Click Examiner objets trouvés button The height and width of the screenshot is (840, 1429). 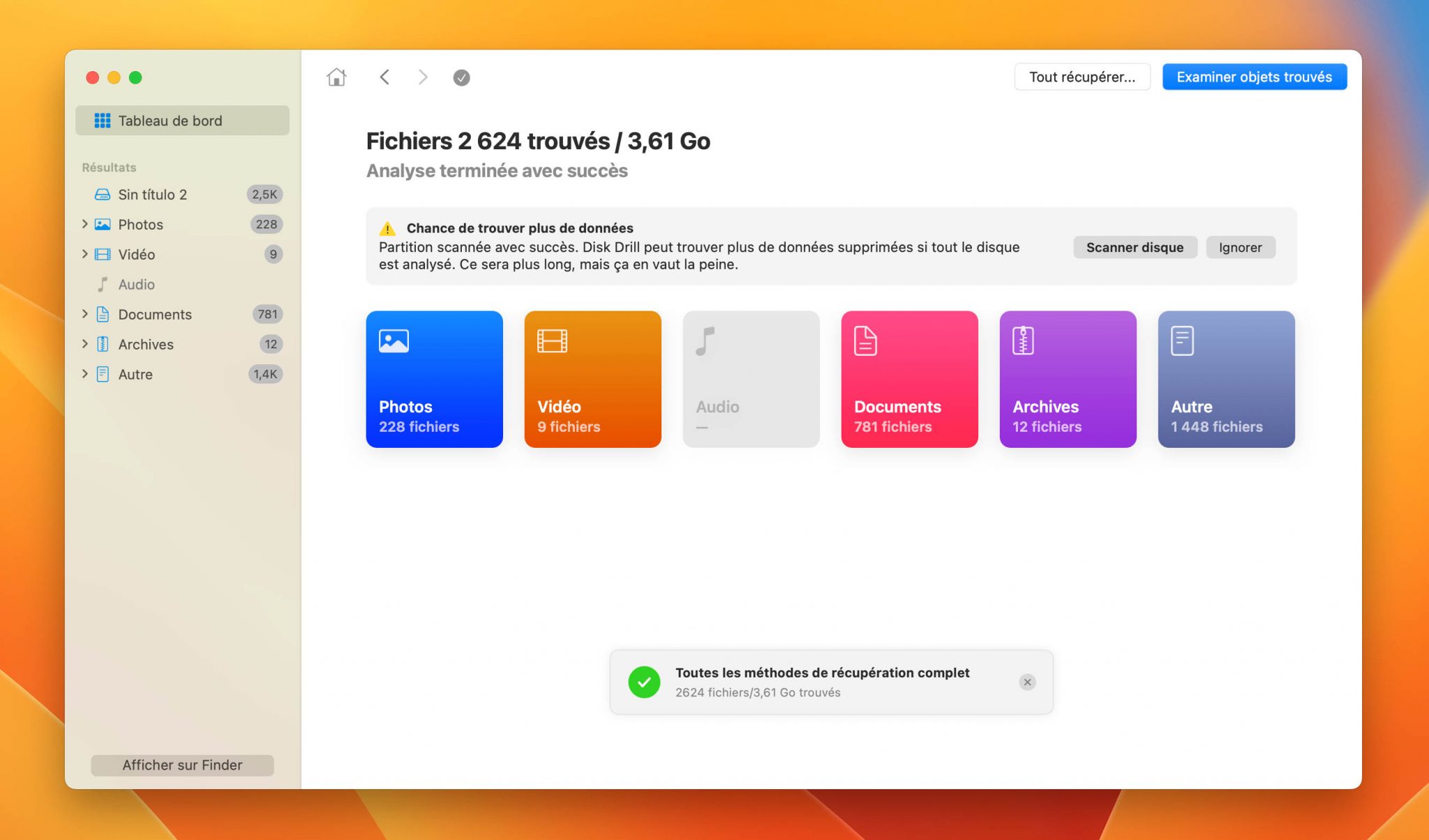(1254, 77)
